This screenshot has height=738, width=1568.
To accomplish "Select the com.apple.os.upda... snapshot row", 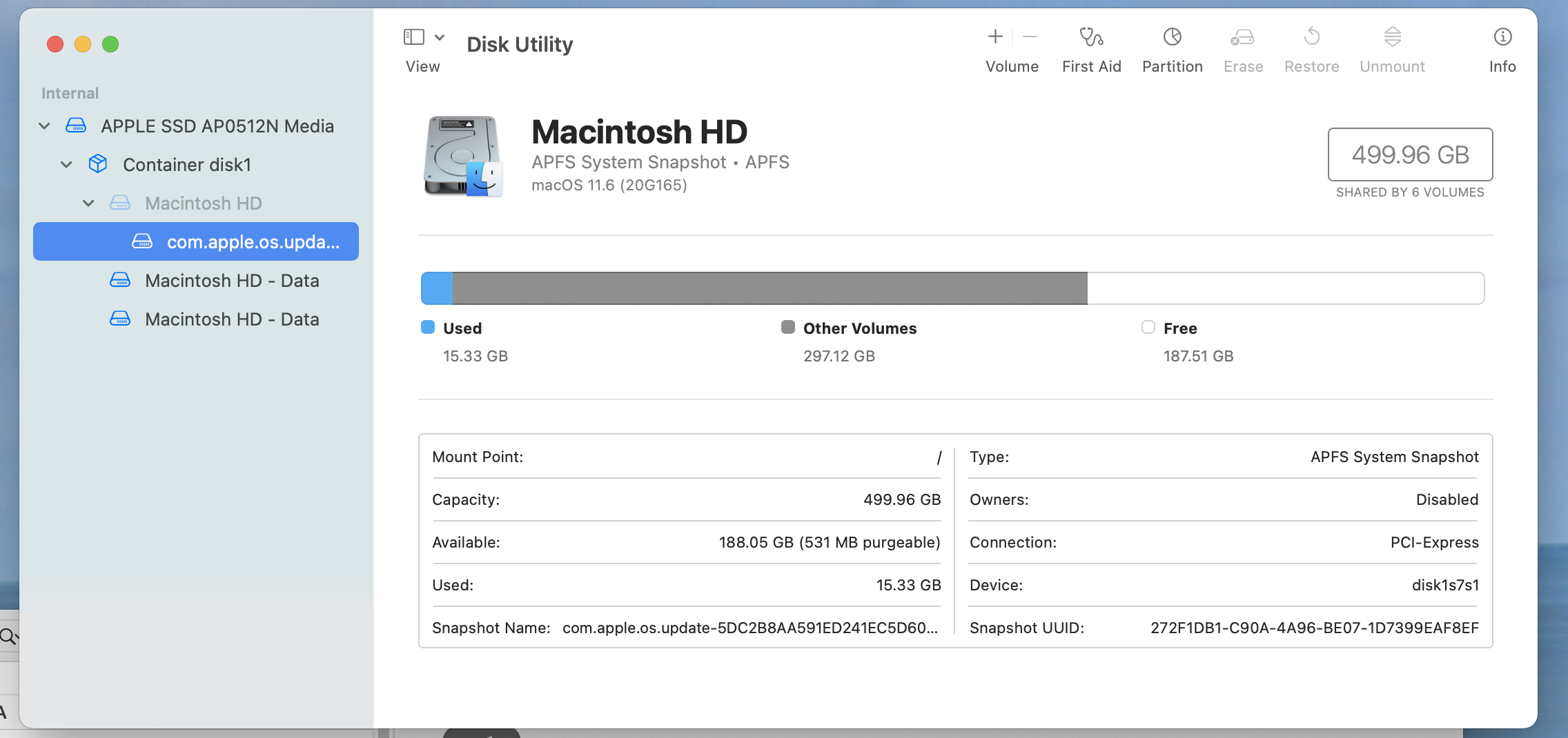I will [x=196, y=241].
